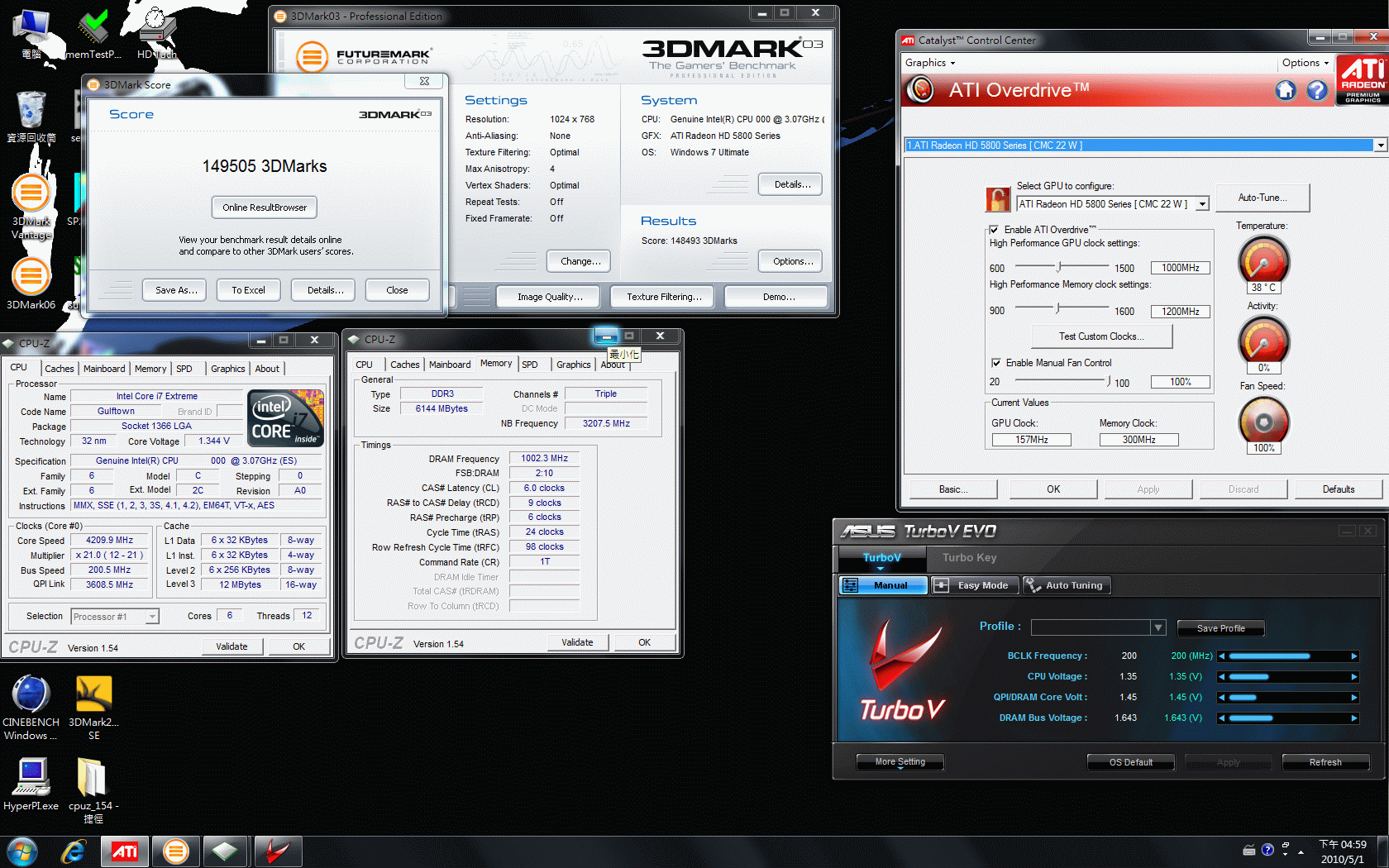The image size is (1389, 868).
Task: Click Save As in 3DMark Score
Action: coord(176,290)
